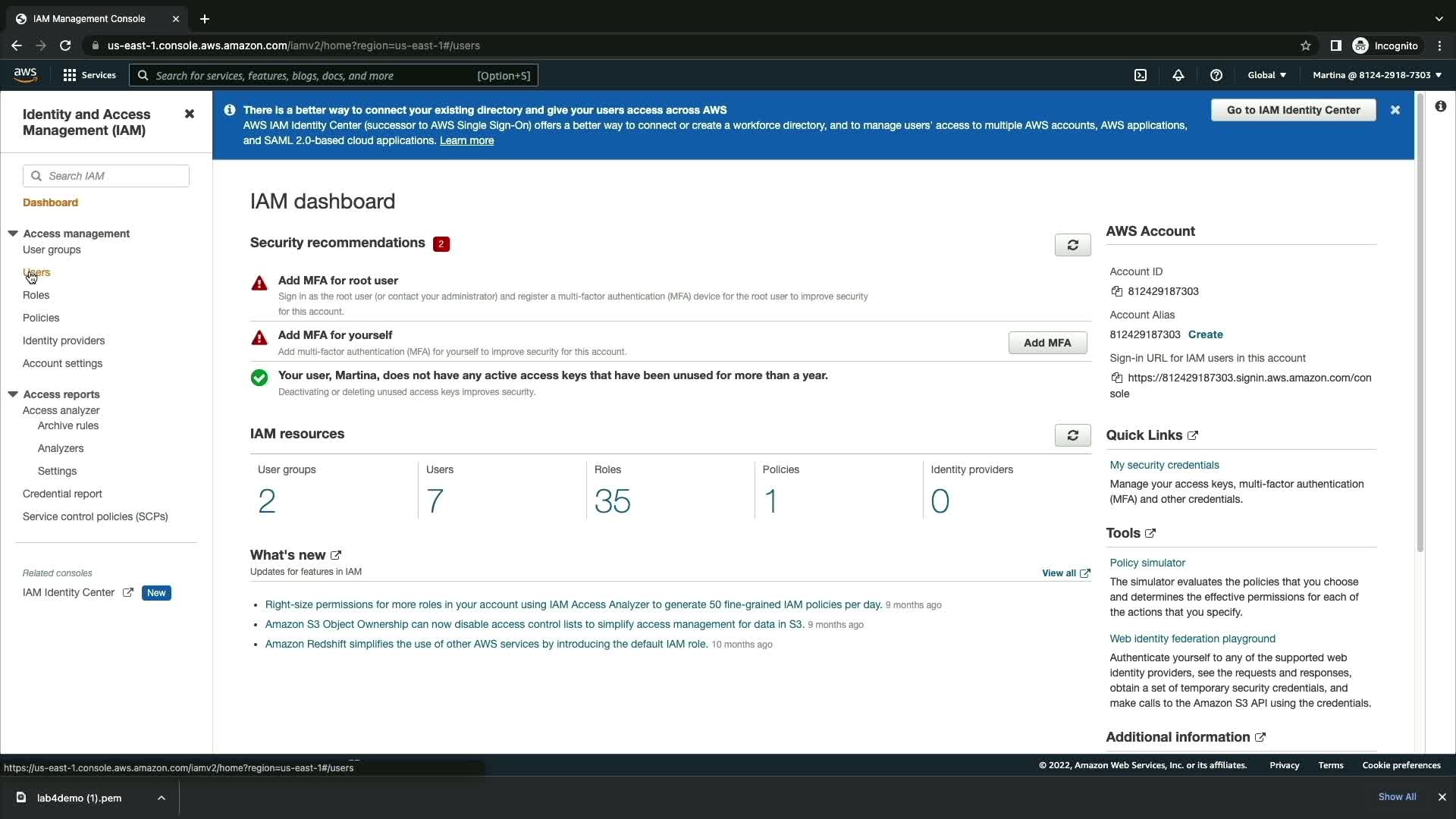Viewport: 1456px width, 819px height.
Task: Open the notifications bell icon
Action: 1178,75
